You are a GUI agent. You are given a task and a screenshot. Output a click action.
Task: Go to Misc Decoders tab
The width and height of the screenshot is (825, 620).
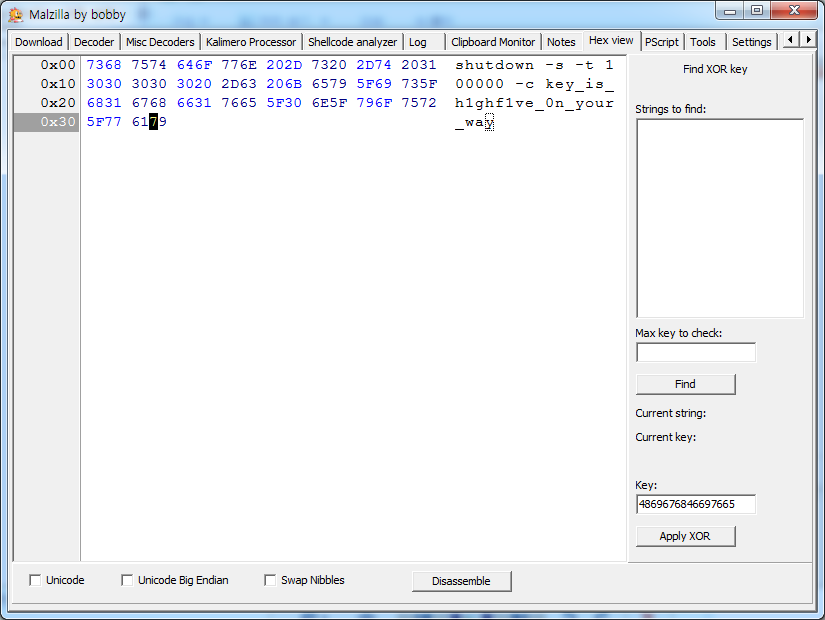(x=160, y=42)
